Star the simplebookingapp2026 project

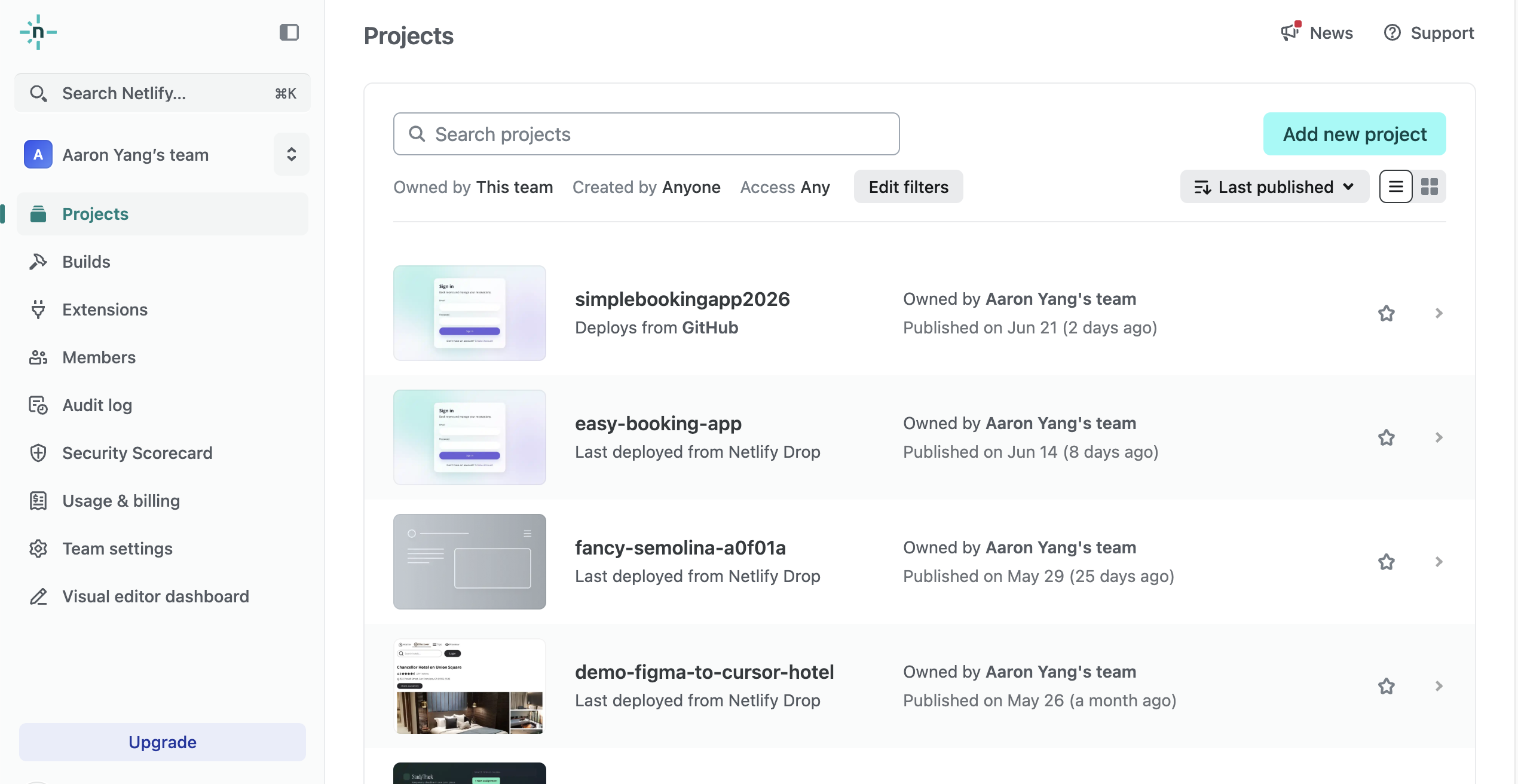(x=1387, y=313)
